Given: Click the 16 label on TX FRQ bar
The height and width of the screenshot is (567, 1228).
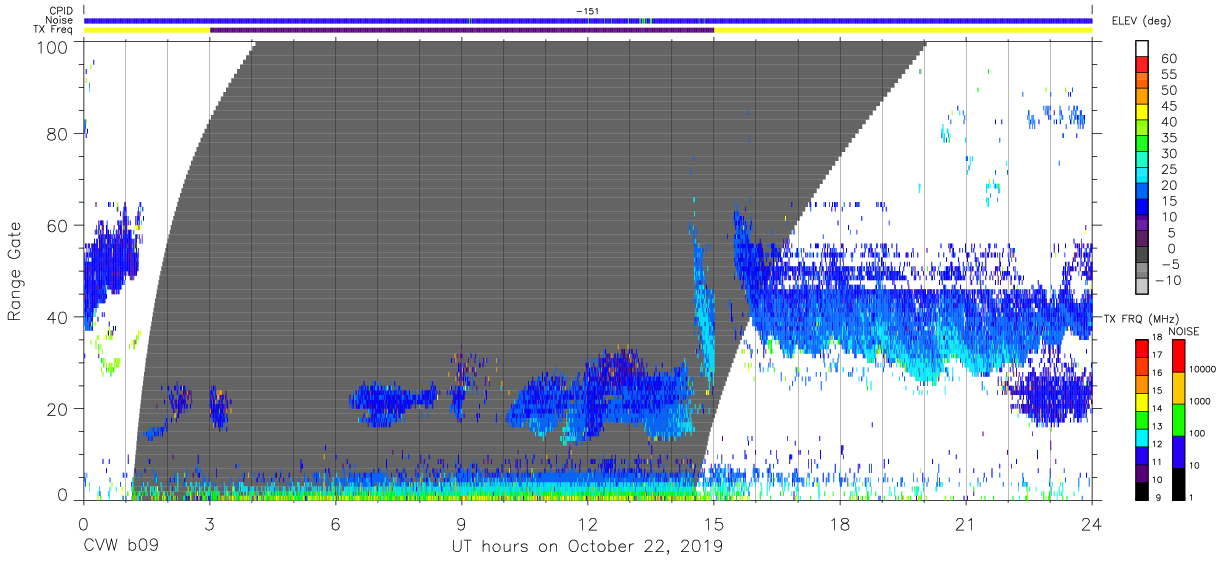Looking at the screenshot, I should [1155, 372].
